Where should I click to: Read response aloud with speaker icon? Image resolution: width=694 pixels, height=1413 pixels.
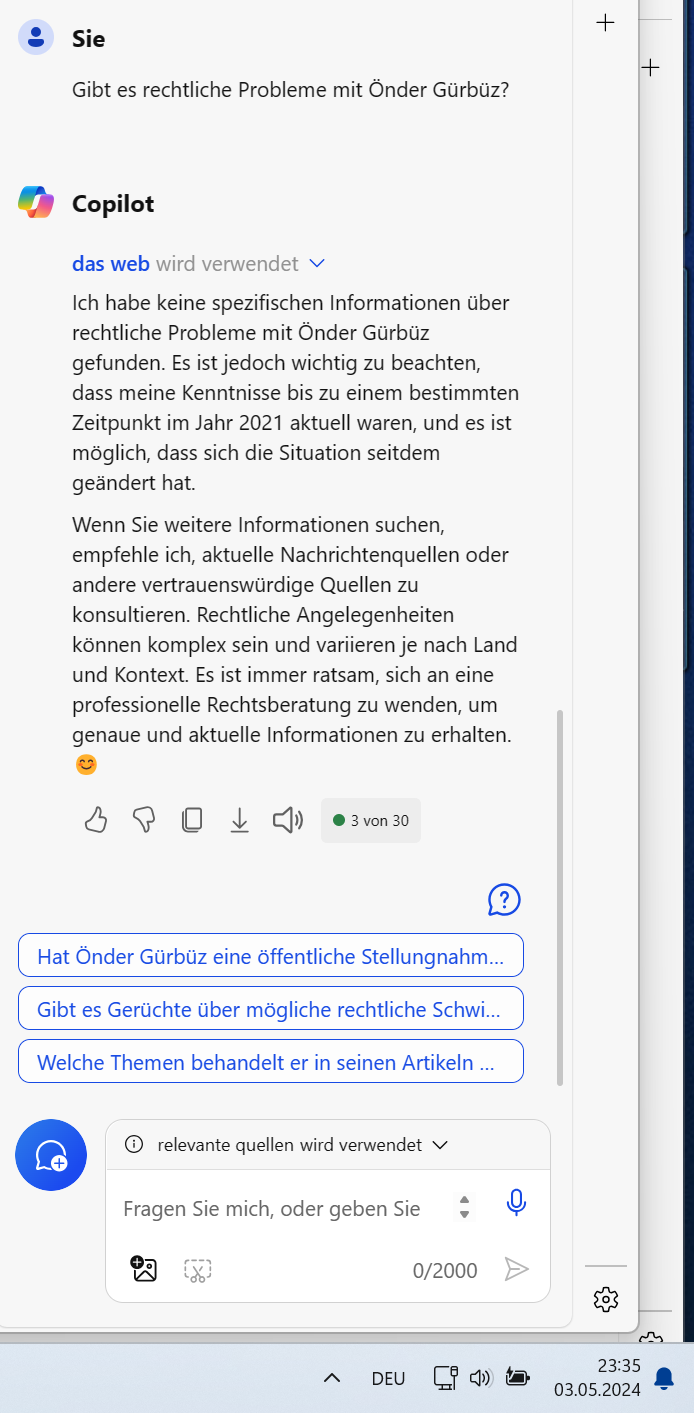(x=288, y=821)
